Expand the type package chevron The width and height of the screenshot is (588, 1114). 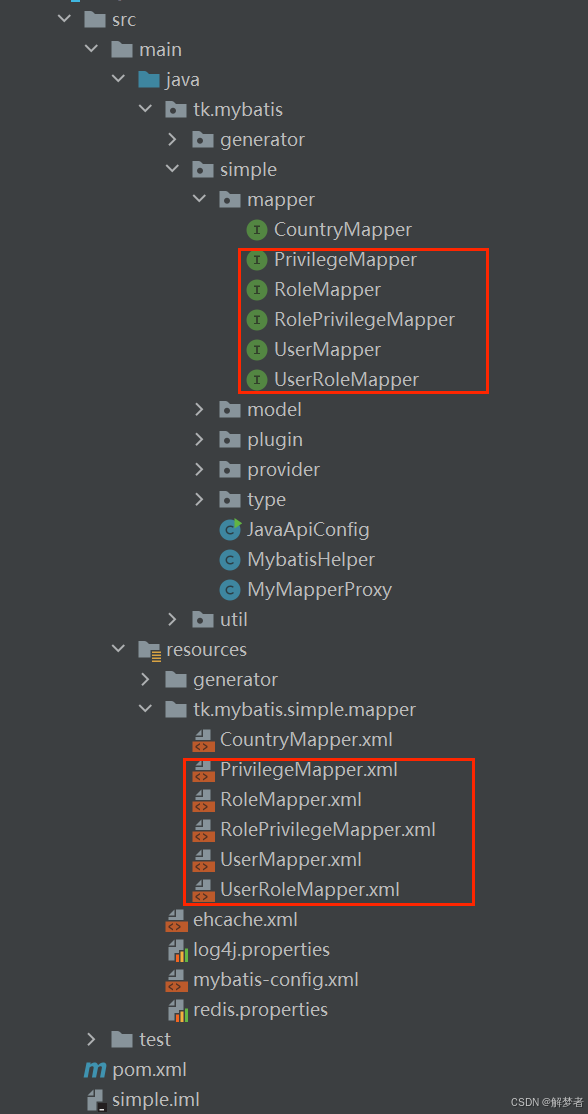coord(200,499)
